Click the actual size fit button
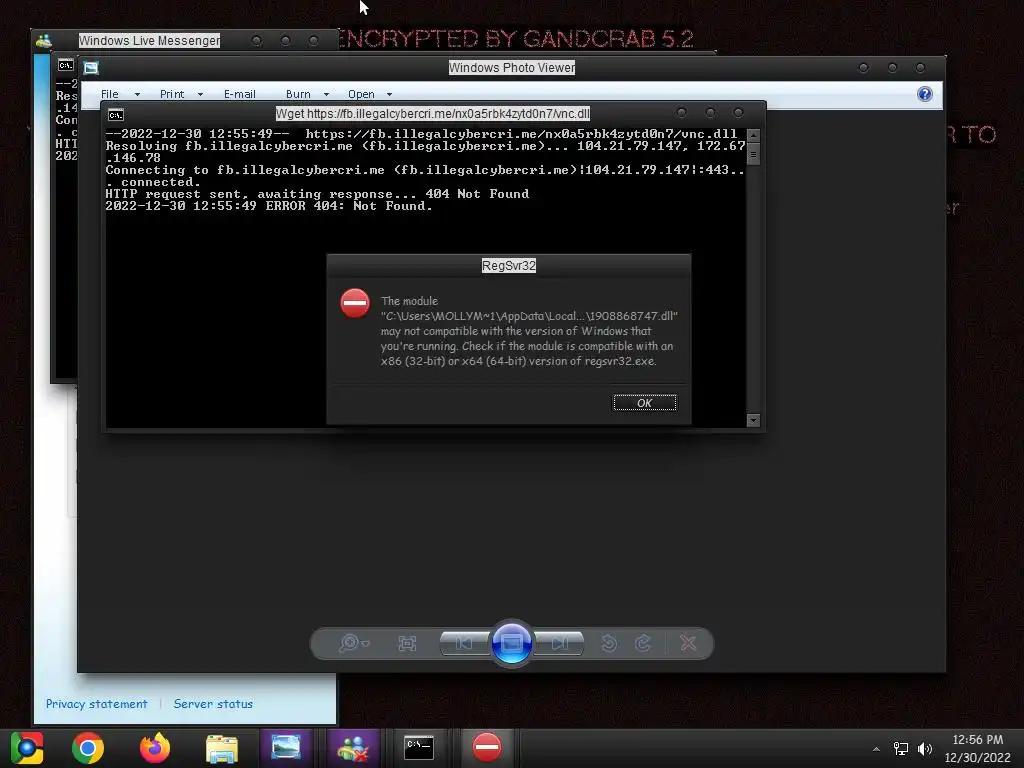Image resolution: width=1024 pixels, height=768 pixels. (407, 643)
